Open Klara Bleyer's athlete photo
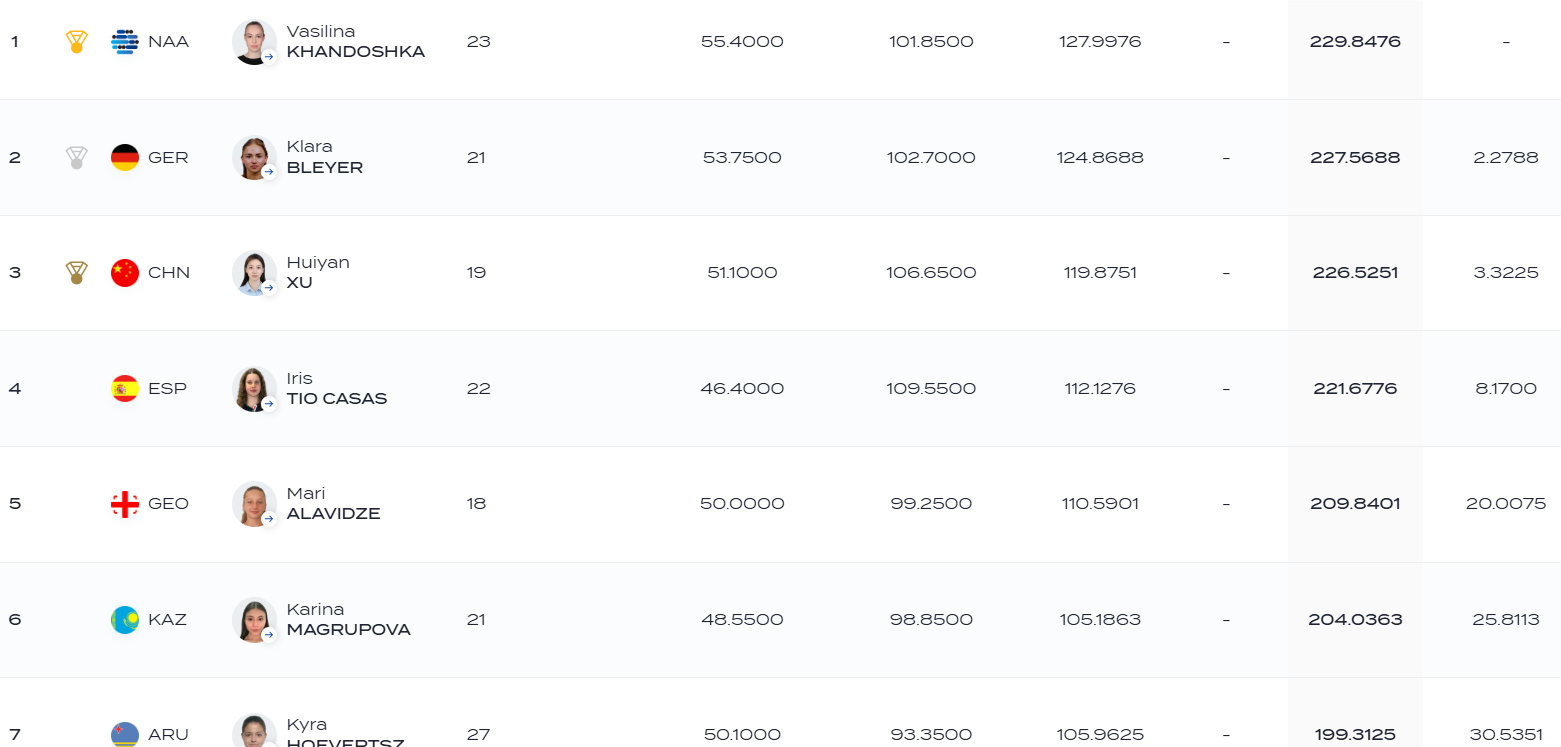The width and height of the screenshot is (1561, 747). click(x=254, y=157)
